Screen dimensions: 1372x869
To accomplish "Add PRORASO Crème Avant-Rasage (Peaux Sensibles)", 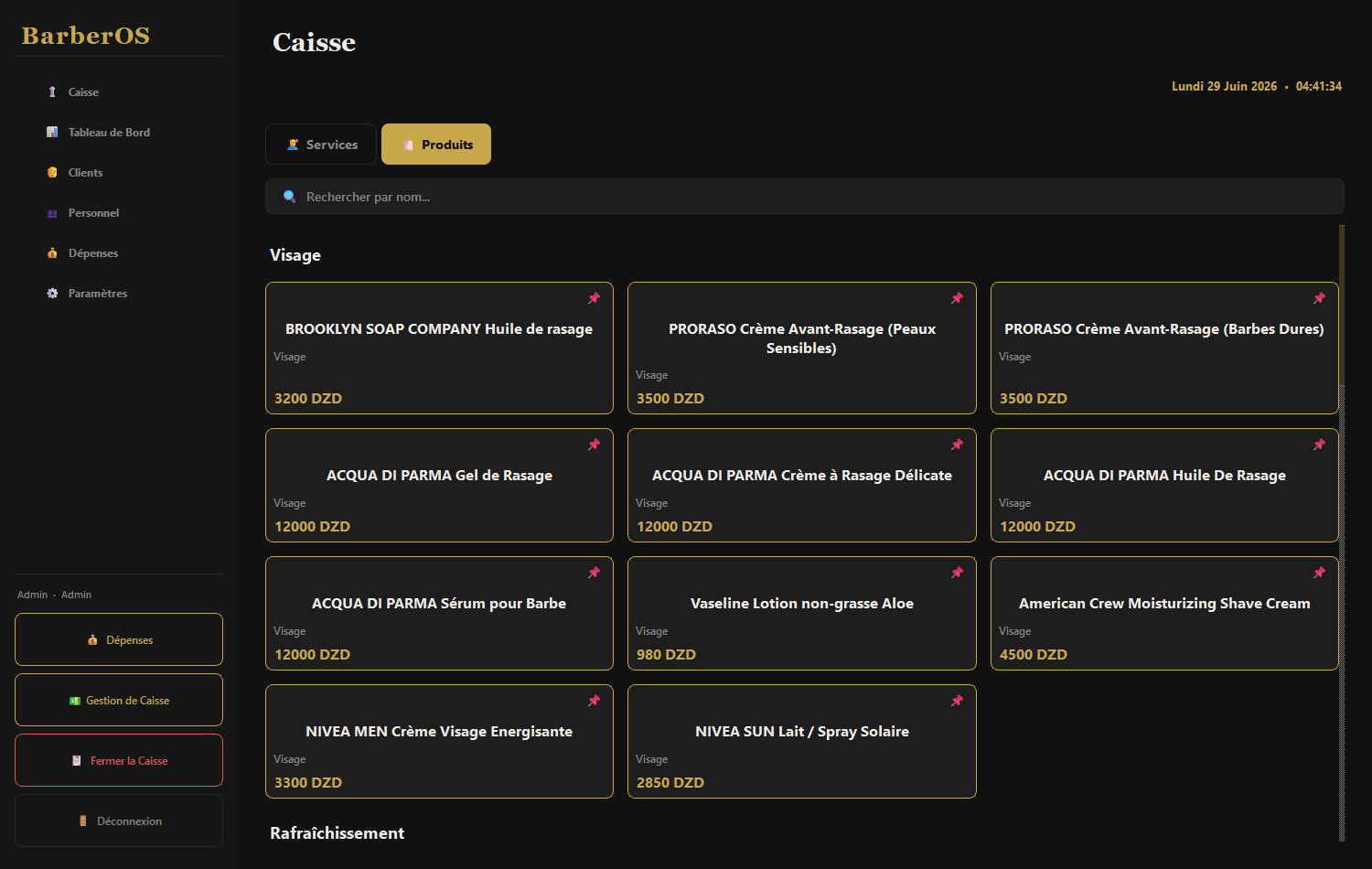I will [802, 349].
